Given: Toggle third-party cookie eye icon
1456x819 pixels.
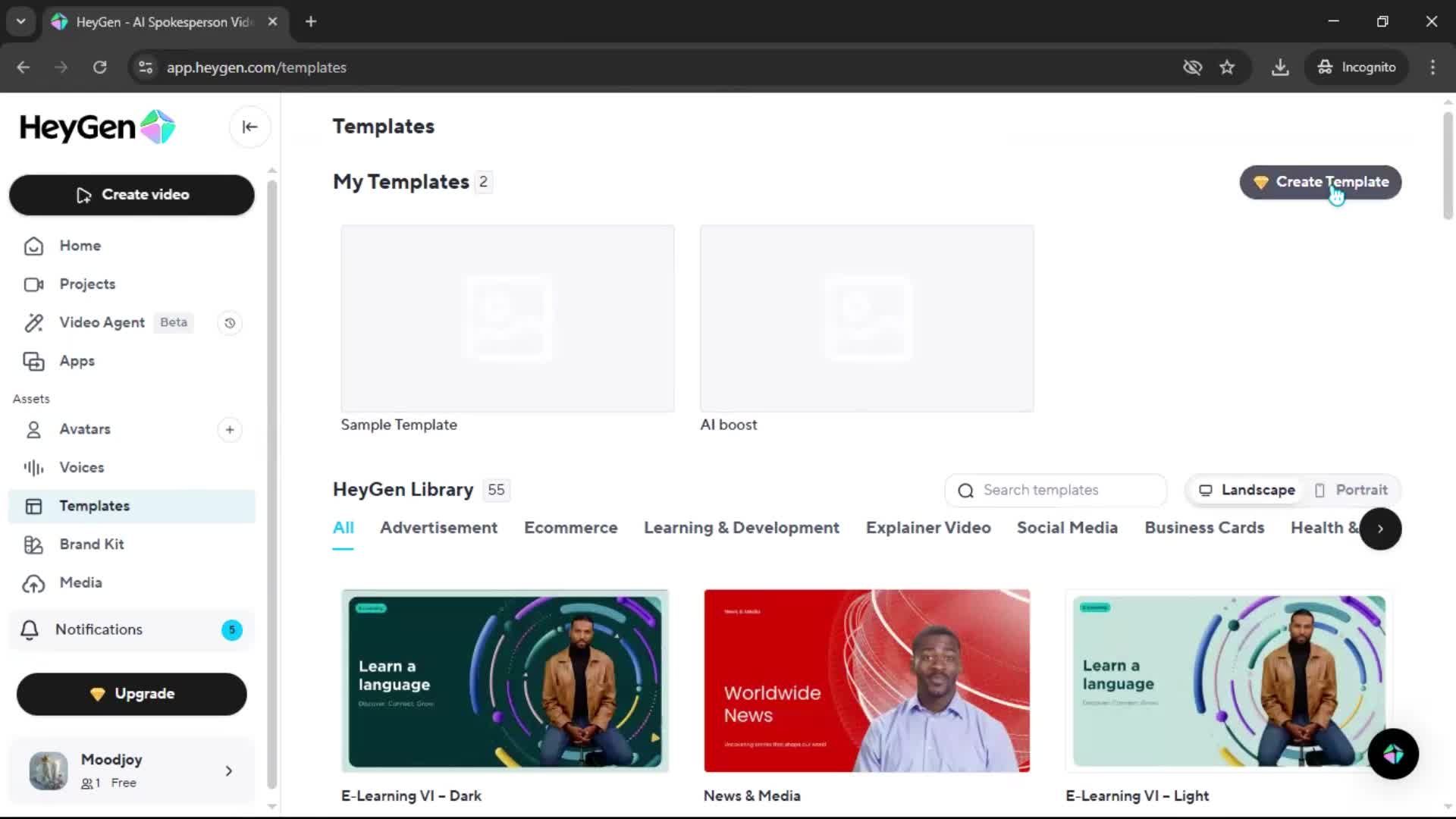Looking at the screenshot, I should pyautogui.click(x=1192, y=67).
